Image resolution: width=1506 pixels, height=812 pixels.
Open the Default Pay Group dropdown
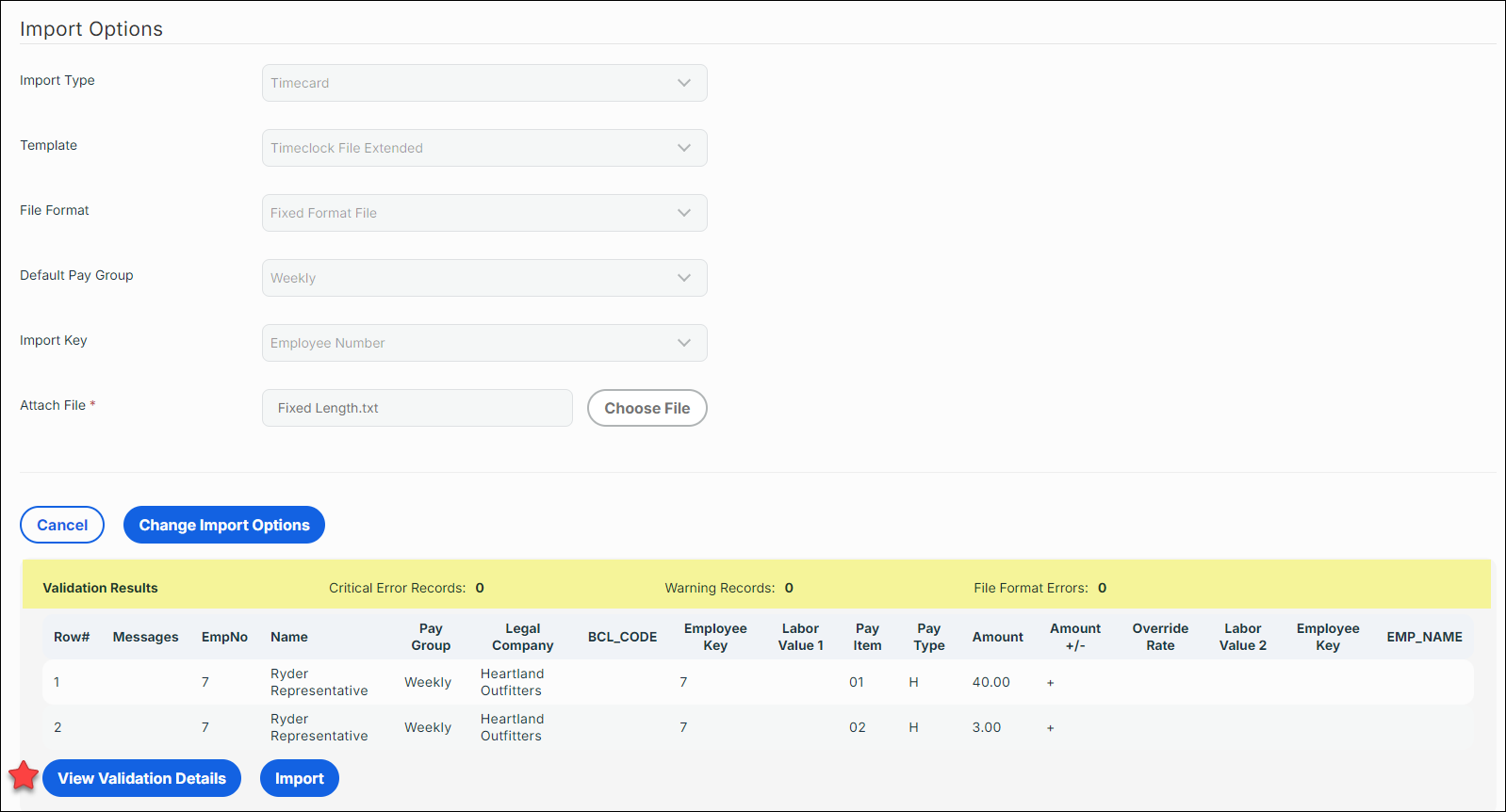(484, 278)
